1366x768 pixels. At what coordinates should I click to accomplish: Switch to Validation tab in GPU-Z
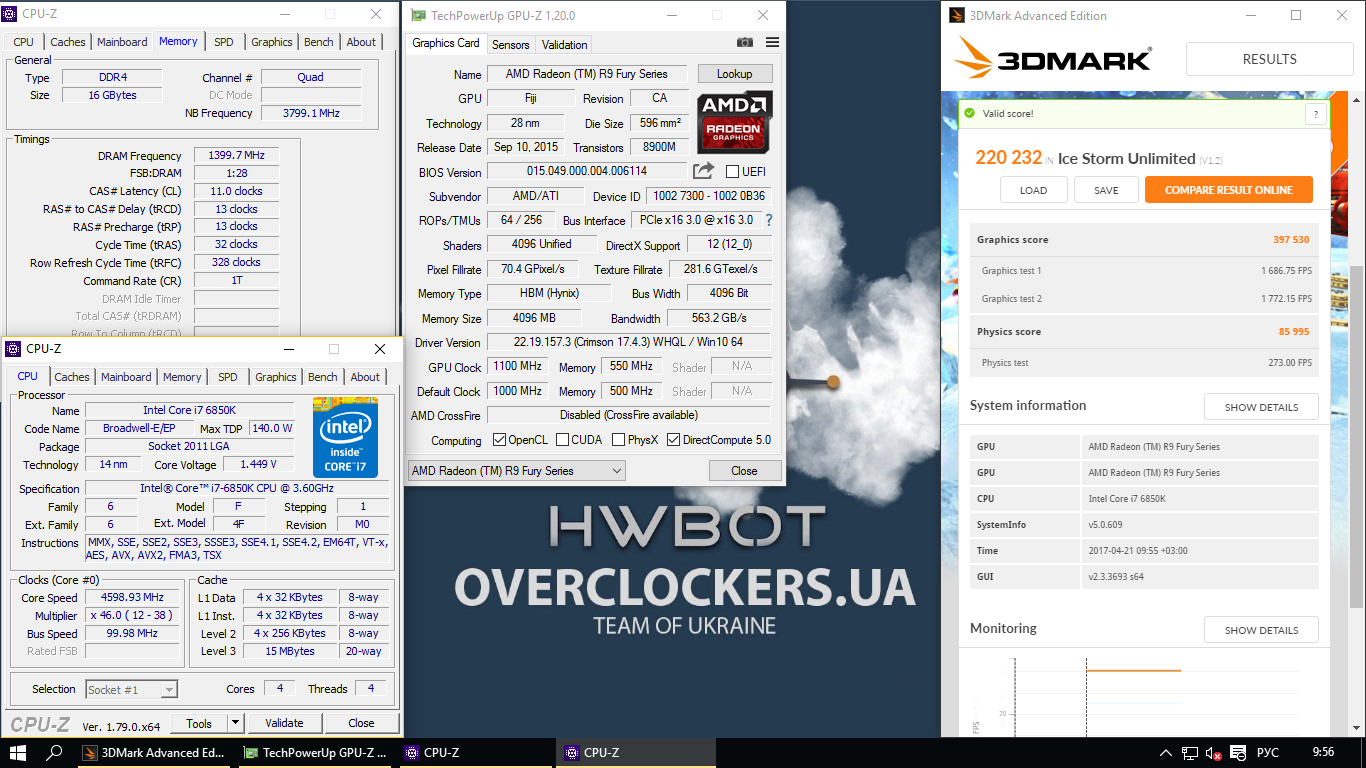point(564,44)
